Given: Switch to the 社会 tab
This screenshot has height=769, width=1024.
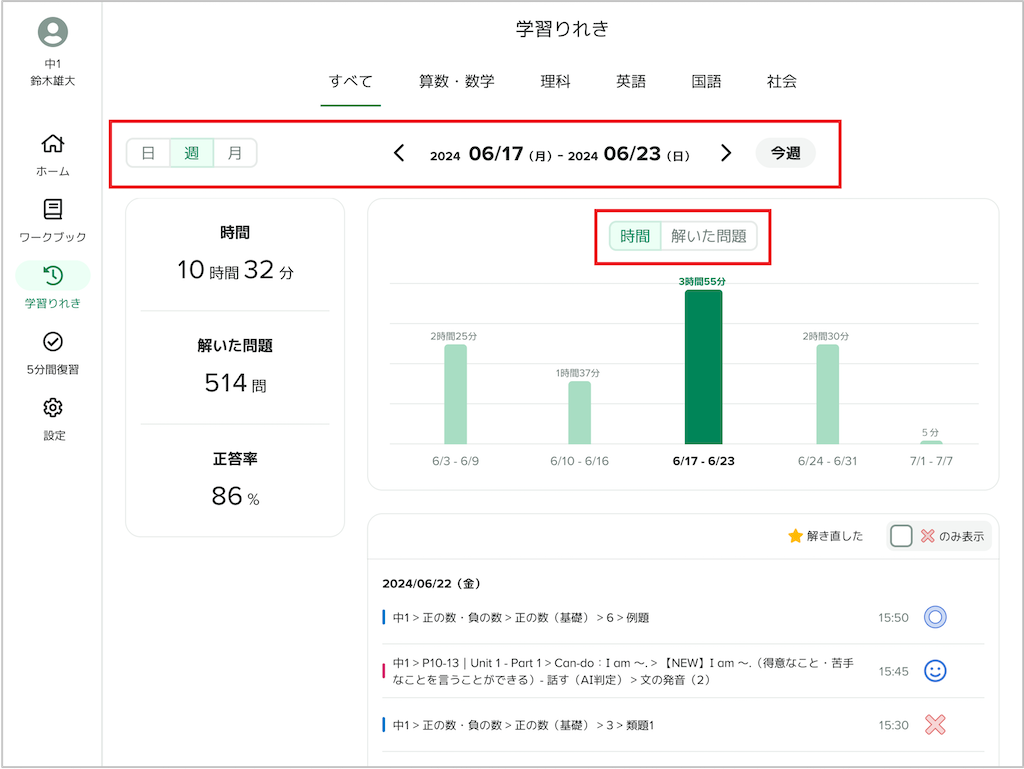Looking at the screenshot, I should [782, 82].
